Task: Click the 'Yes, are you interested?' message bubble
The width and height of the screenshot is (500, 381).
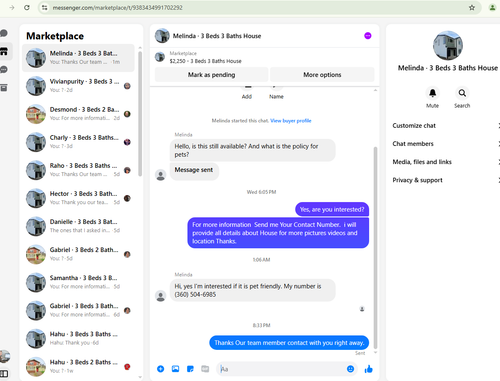Action: coord(332,209)
